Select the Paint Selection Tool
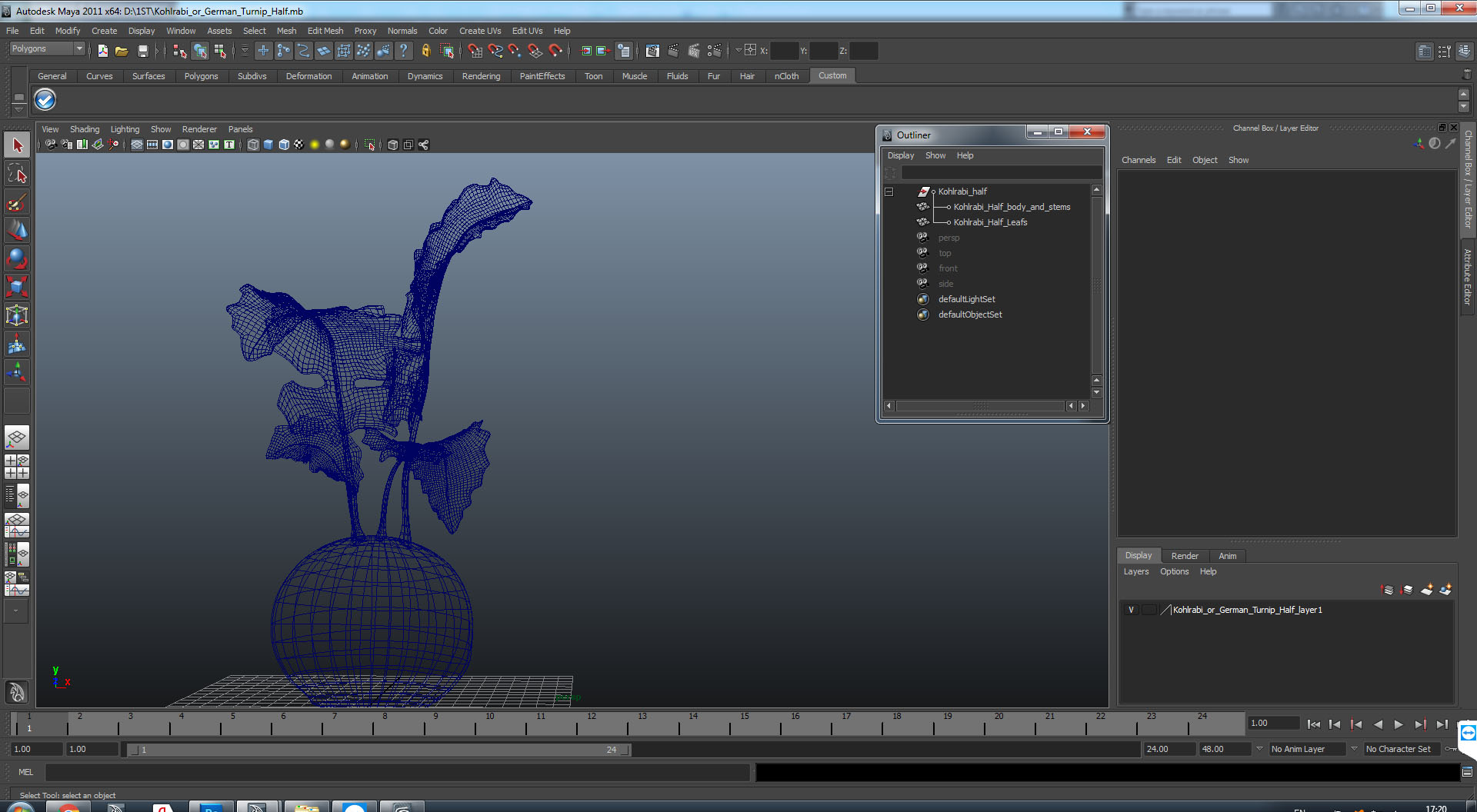The height and width of the screenshot is (812, 1477). coord(17,202)
